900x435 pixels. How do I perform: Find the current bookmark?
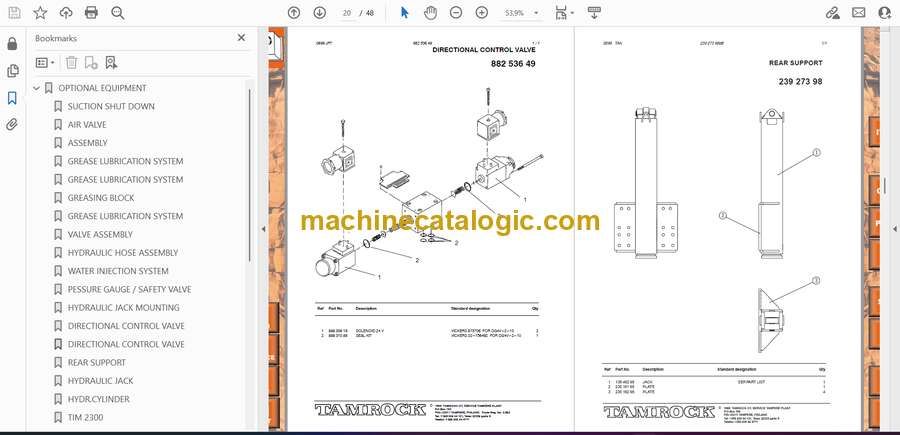tap(111, 63)
